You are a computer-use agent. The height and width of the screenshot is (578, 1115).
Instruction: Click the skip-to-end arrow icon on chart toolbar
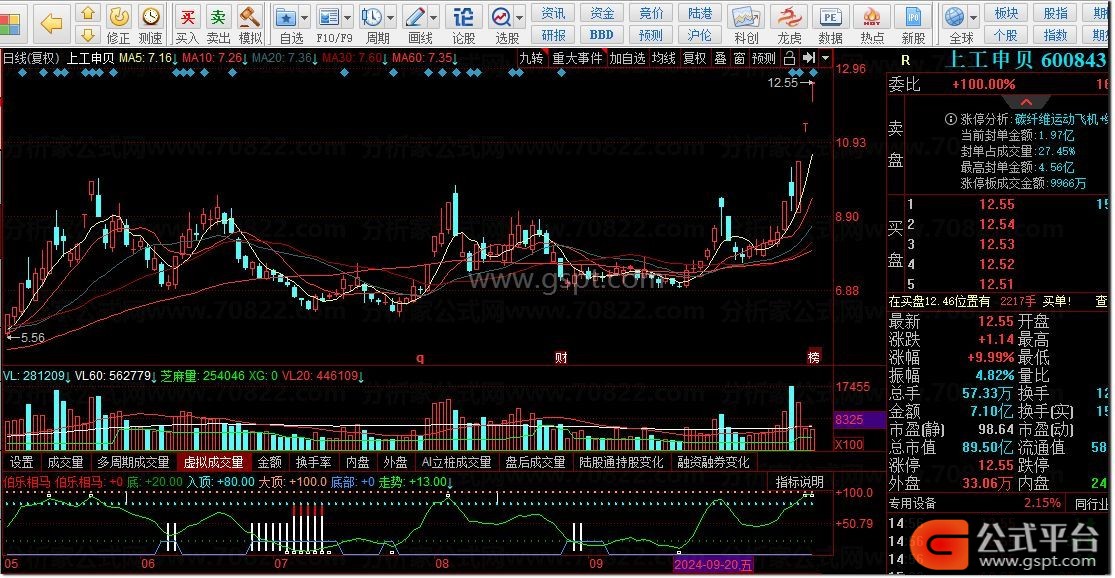[x=809, y=58]
